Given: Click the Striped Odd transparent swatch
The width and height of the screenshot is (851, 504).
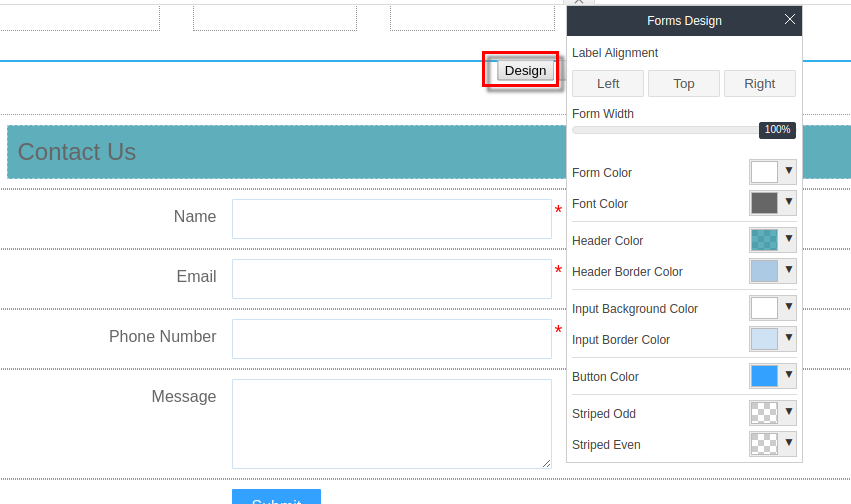Looking at the screenshot, I should (764, 413).
